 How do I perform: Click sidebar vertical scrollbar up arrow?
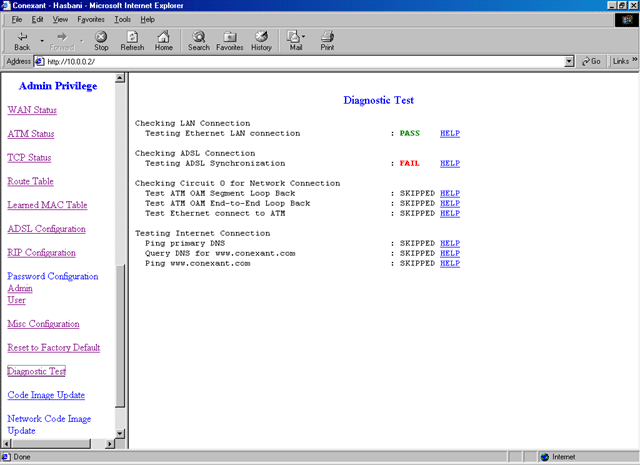click(120, 78)
